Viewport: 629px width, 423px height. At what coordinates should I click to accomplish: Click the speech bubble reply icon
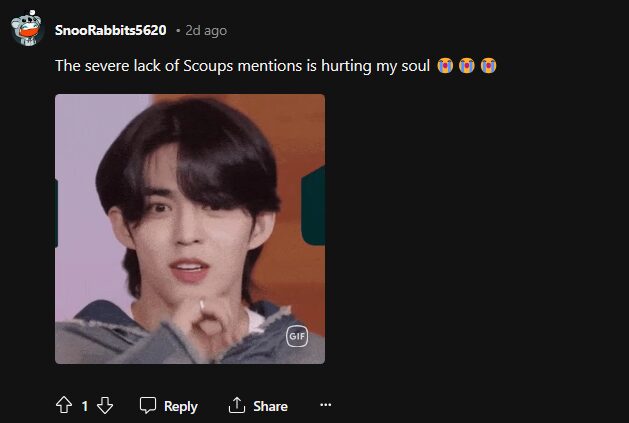148,405
